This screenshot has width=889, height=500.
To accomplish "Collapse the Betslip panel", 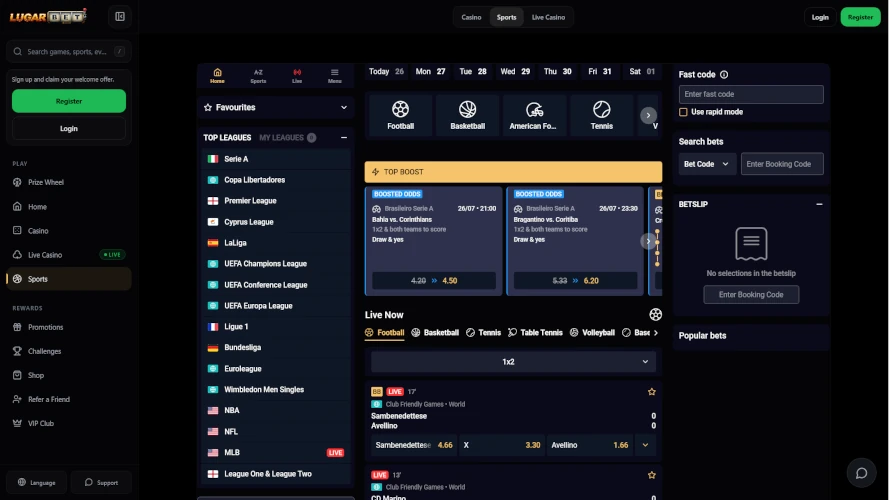I will (x=819, y=204).
